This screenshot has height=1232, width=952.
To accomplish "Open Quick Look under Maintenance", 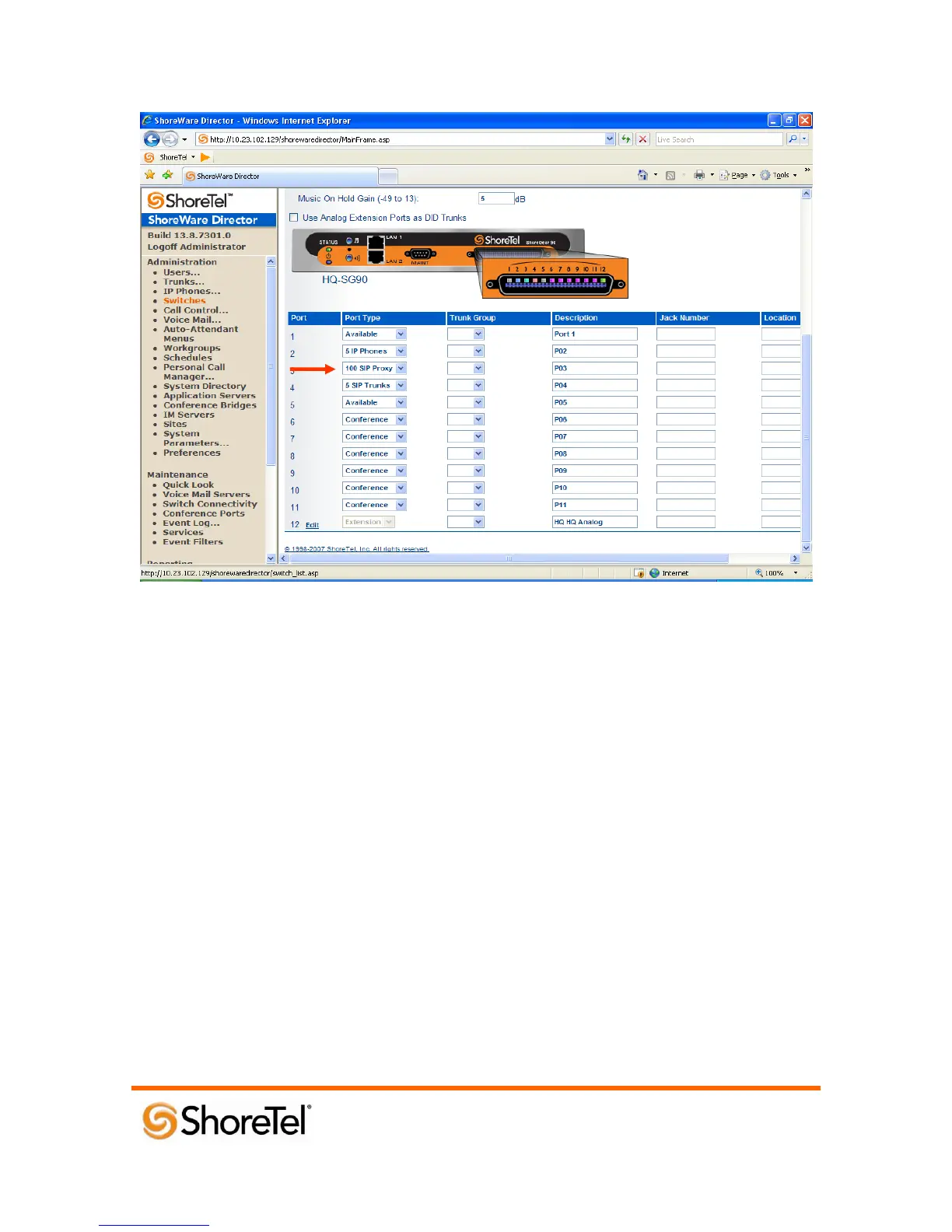I will pyautogui.click(x=187, y=485).
